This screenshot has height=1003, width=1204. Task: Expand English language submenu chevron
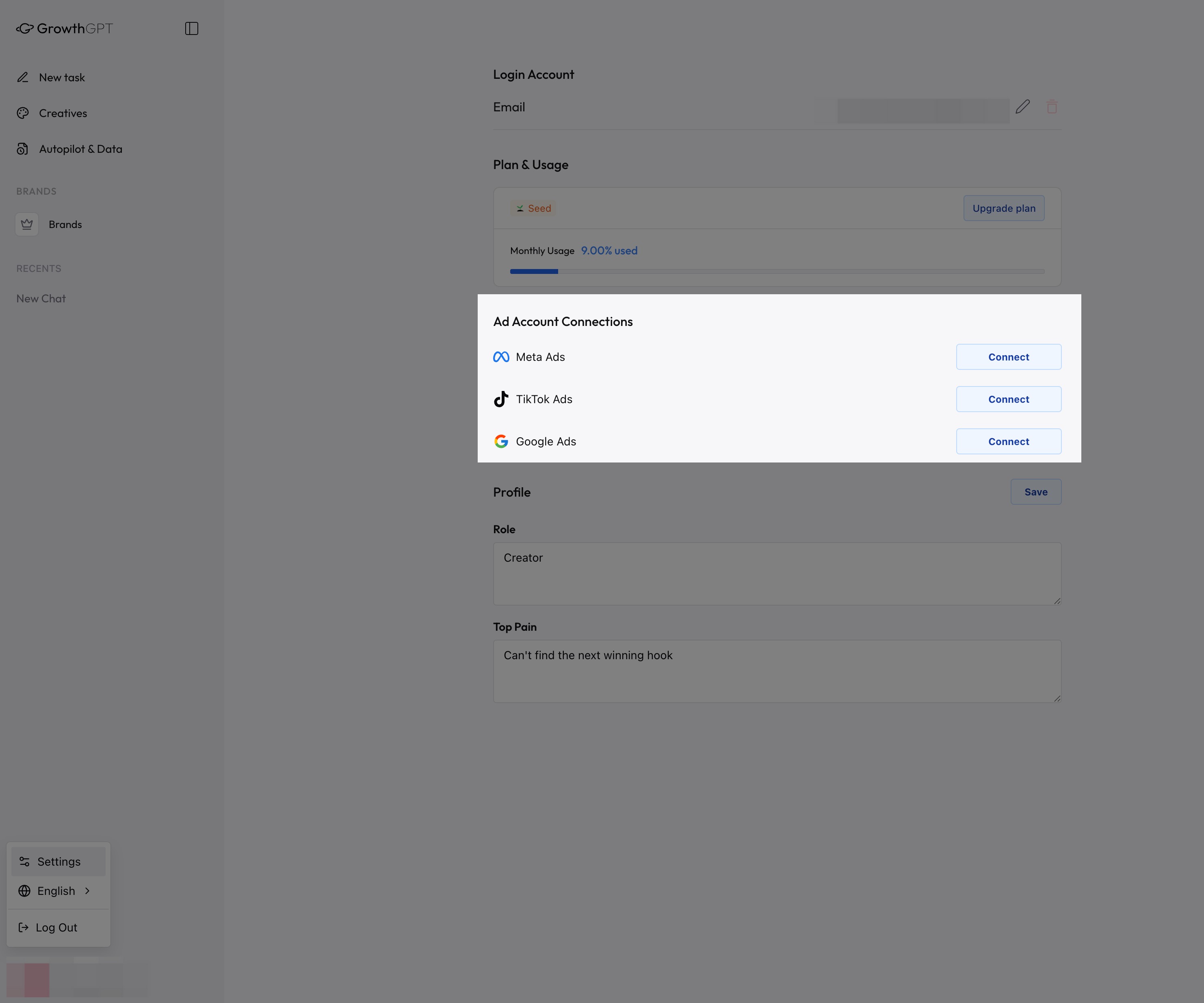tap(87, 890)
